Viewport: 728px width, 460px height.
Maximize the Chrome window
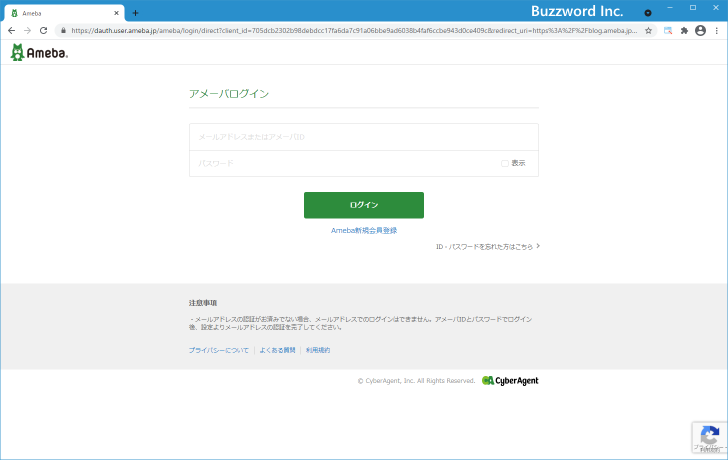pos(693,8)
